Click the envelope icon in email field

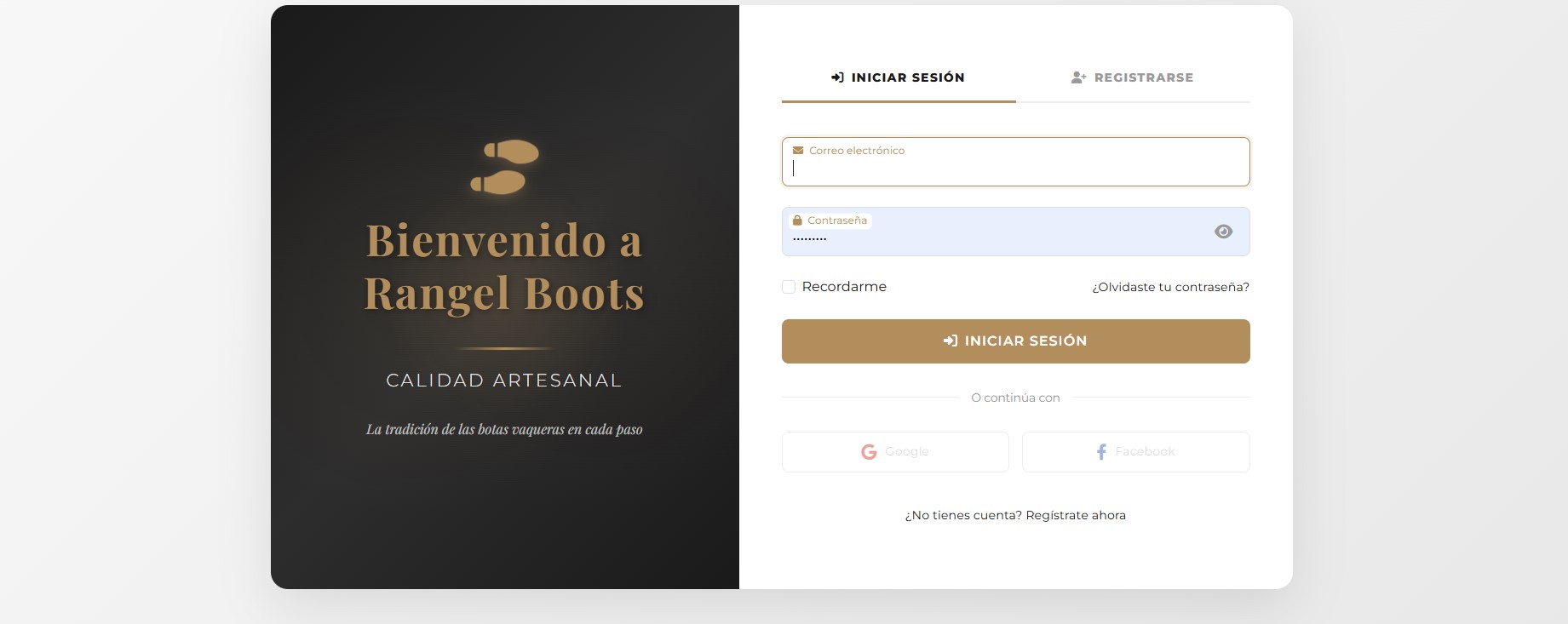coord(798,151)
